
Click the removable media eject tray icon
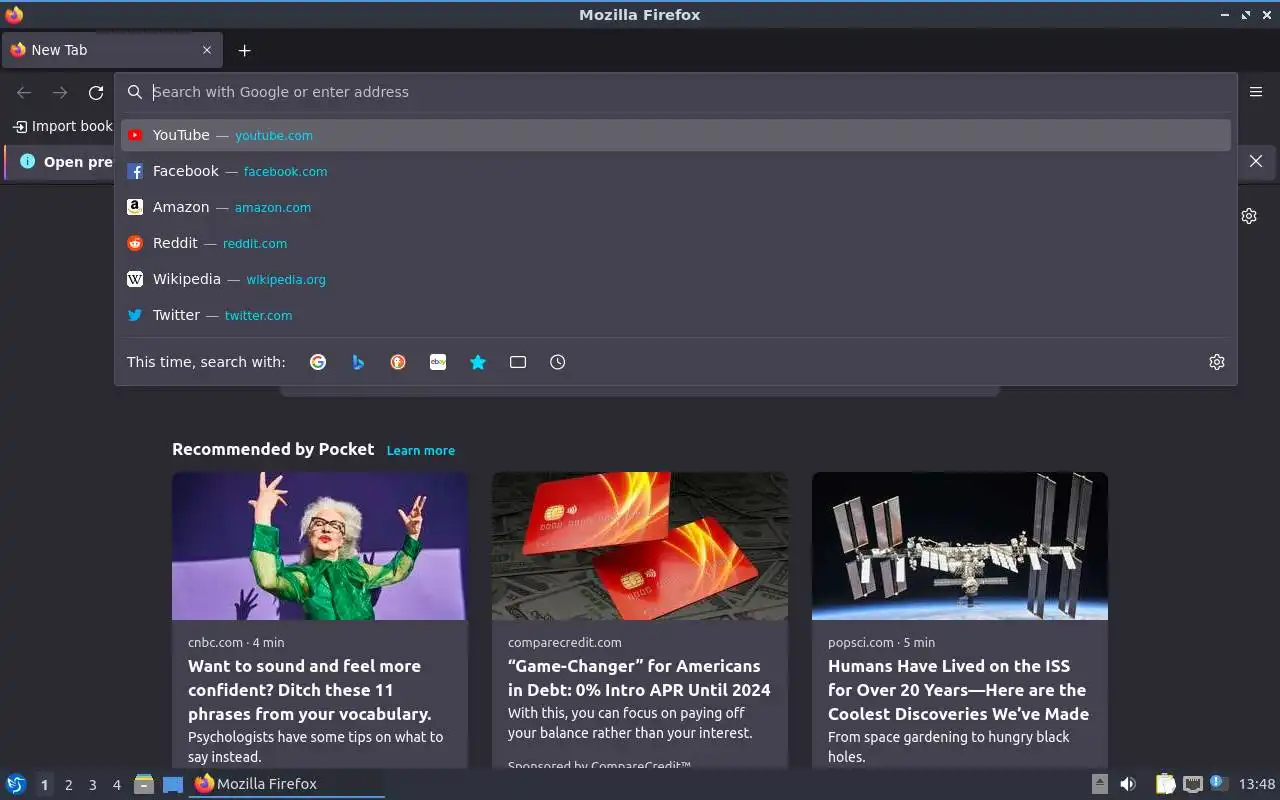[x=1100, y=784]
